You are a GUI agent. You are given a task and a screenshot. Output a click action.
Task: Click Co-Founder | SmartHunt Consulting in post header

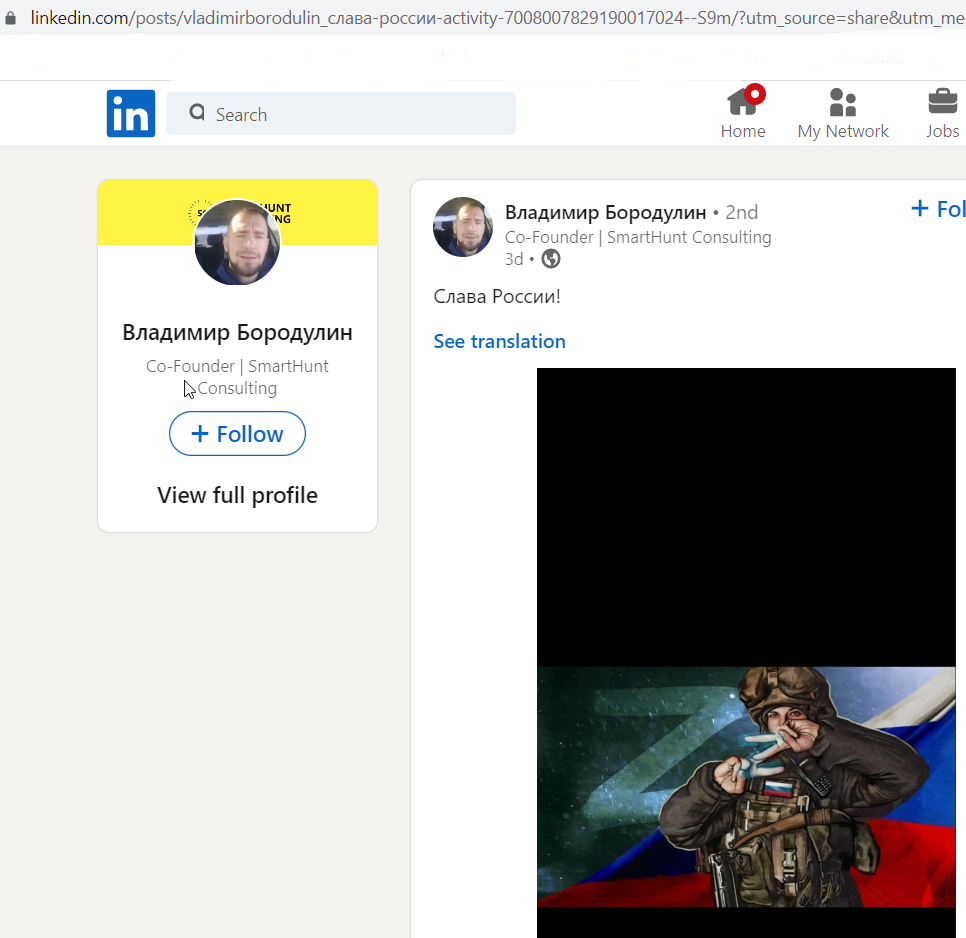pos(638,237)
